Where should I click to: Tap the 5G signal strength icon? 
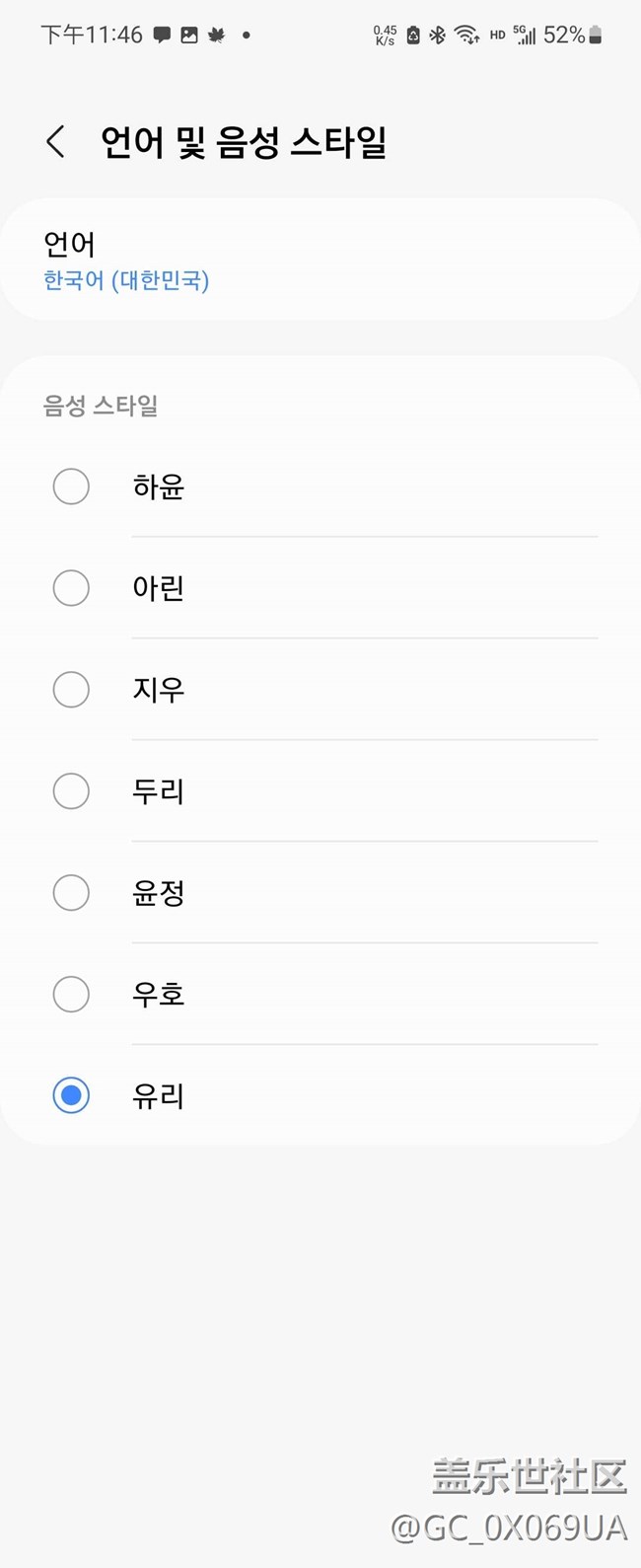pyautogui.click(x=525, y=36)
